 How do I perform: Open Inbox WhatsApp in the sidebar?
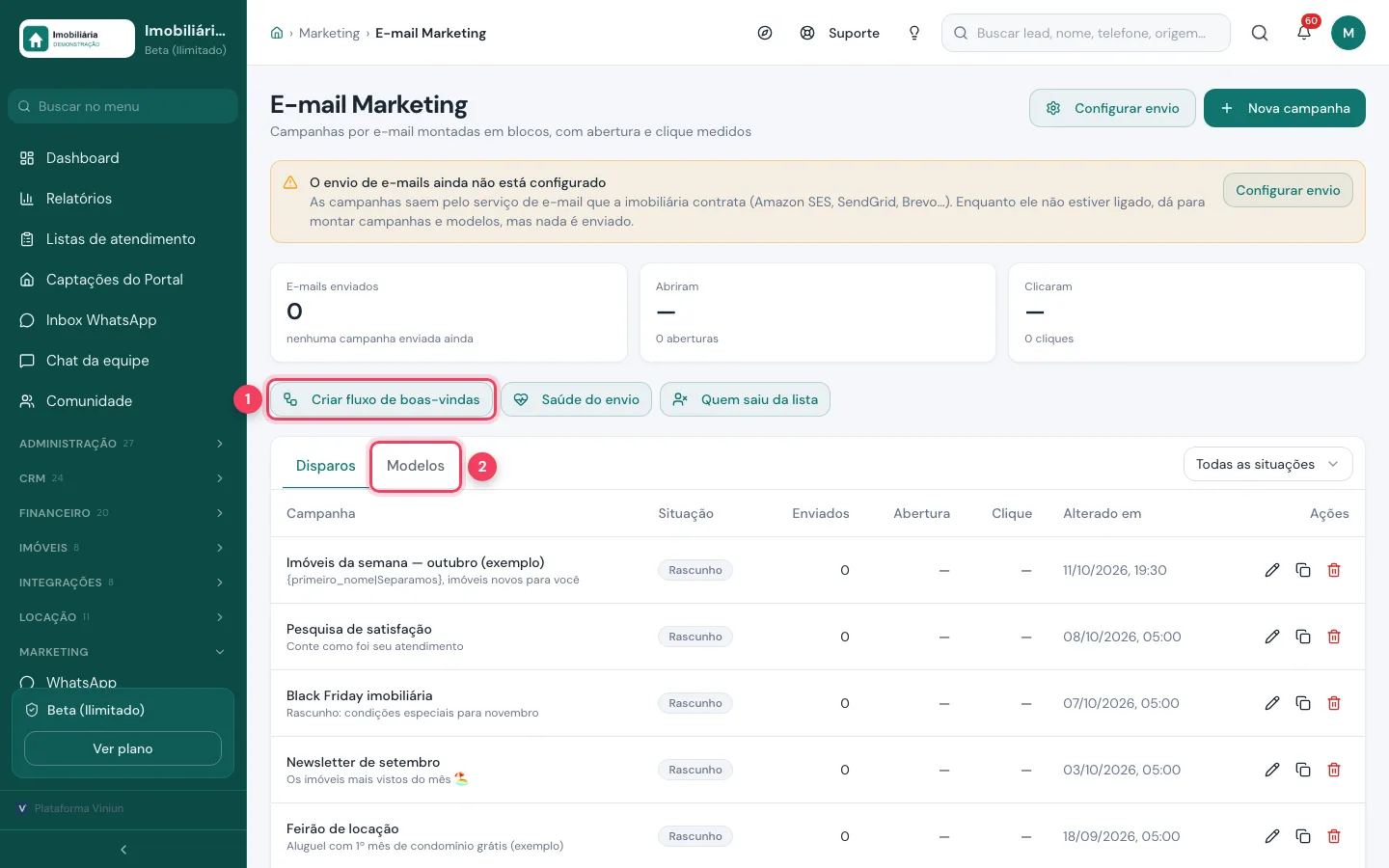click(123, 320)
